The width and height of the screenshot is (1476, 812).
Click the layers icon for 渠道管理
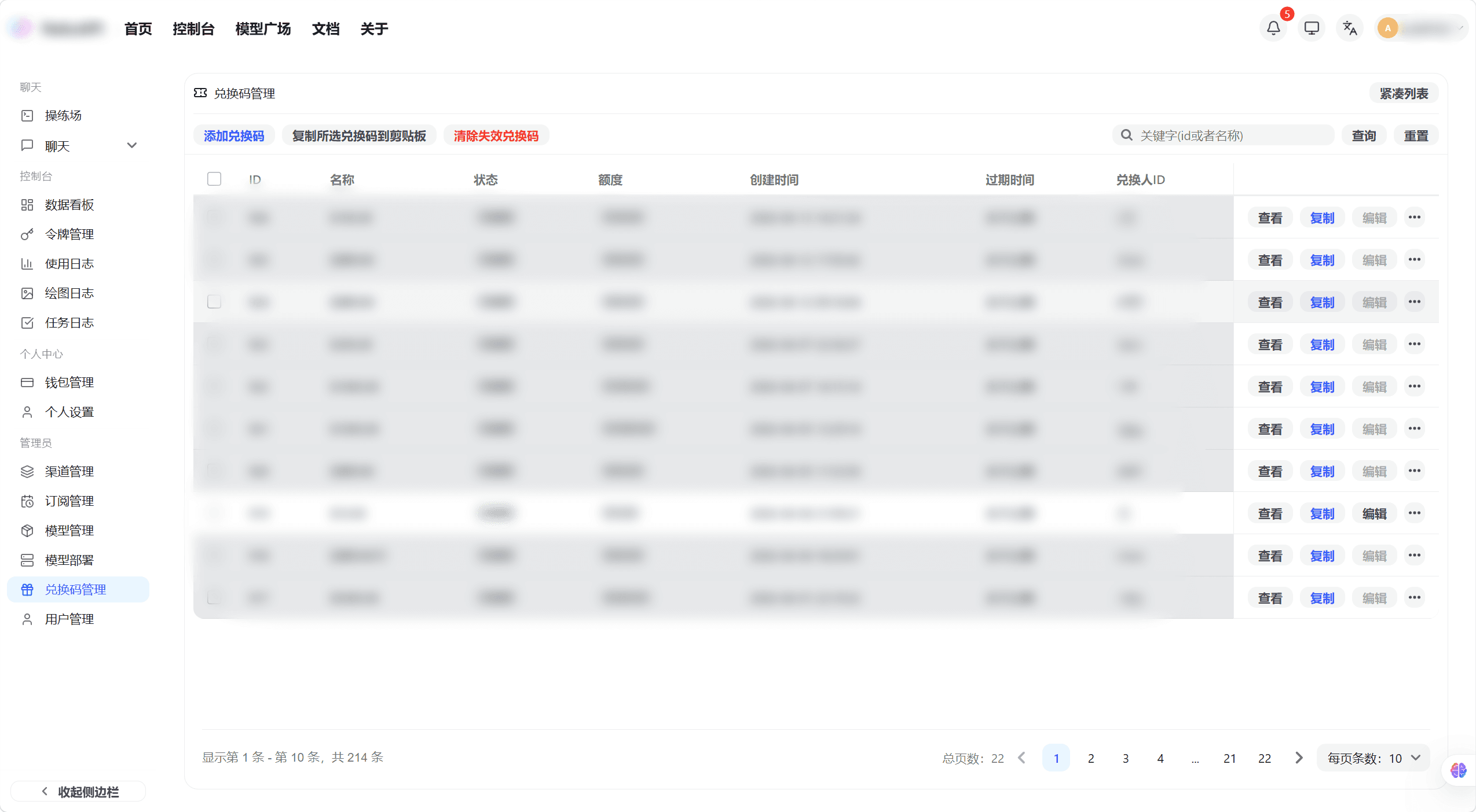pos(27,472)
